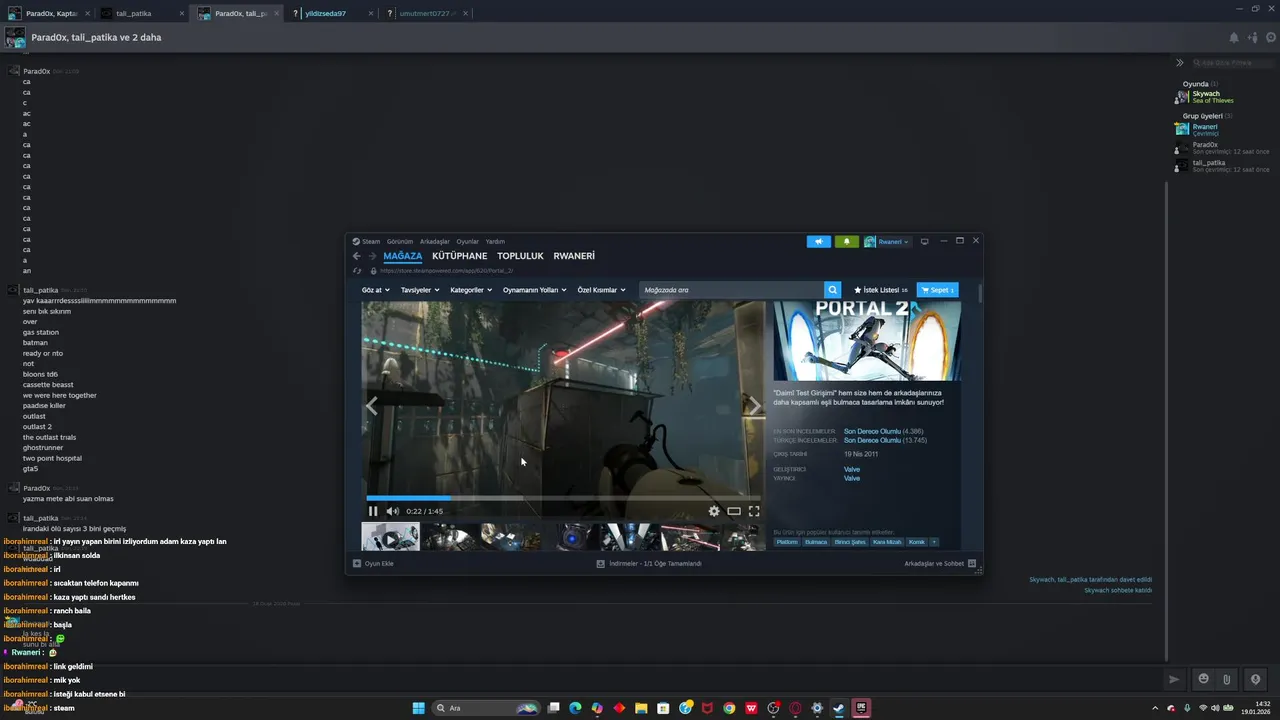Click the Portal 2 header image
The image size is (1280, 720).
(x=867, y=341)
